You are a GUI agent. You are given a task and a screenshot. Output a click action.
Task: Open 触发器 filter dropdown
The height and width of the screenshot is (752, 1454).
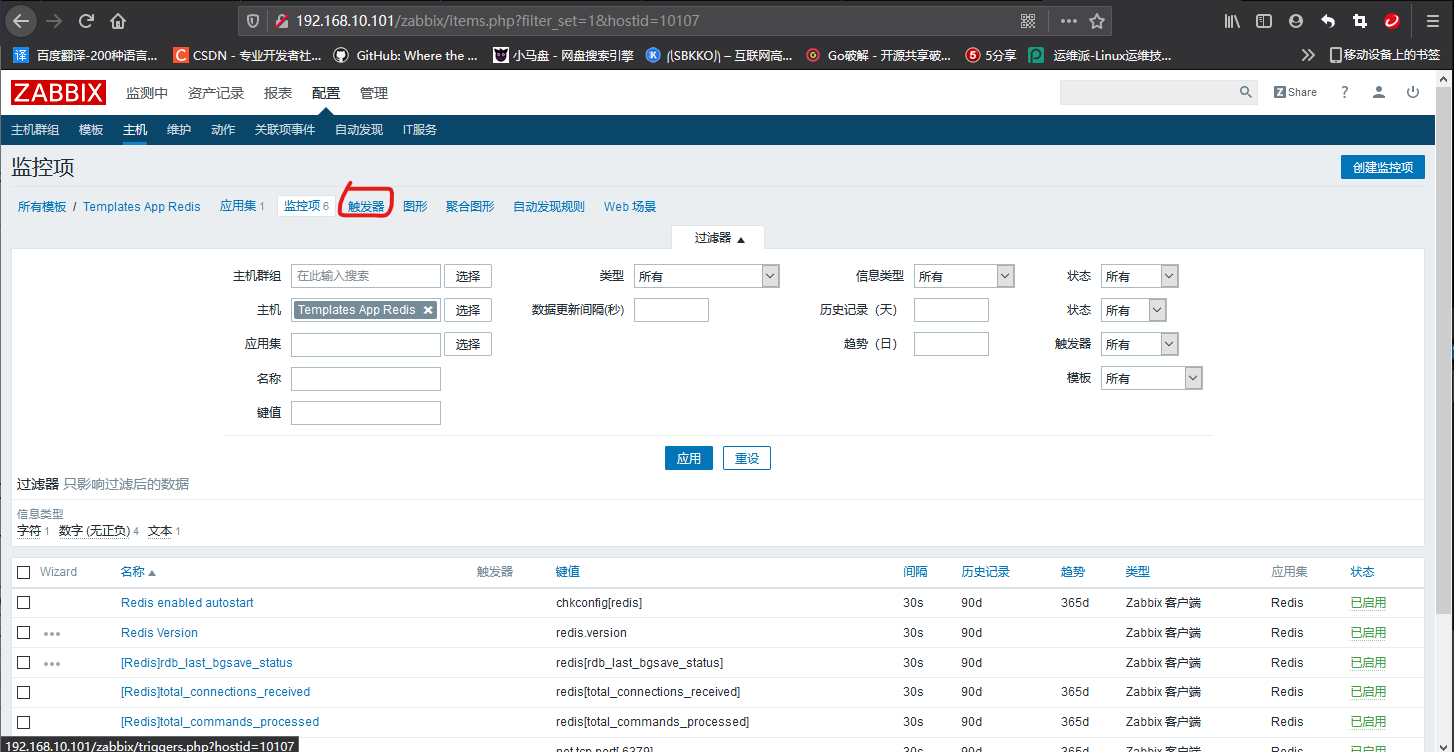[x=1139, y=344]
